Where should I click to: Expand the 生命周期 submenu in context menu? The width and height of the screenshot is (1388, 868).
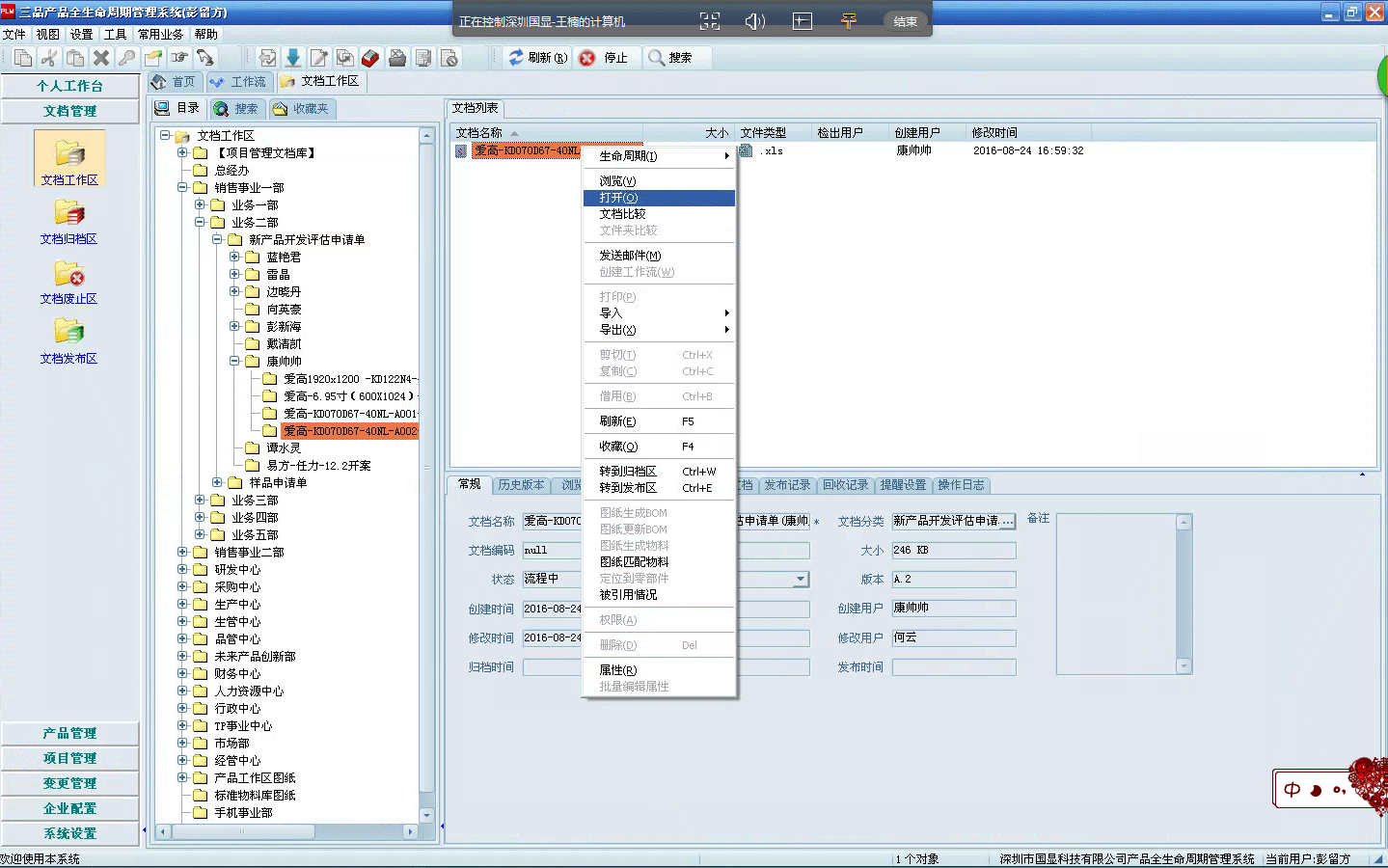pyautogui.click(x=726, y=156)
